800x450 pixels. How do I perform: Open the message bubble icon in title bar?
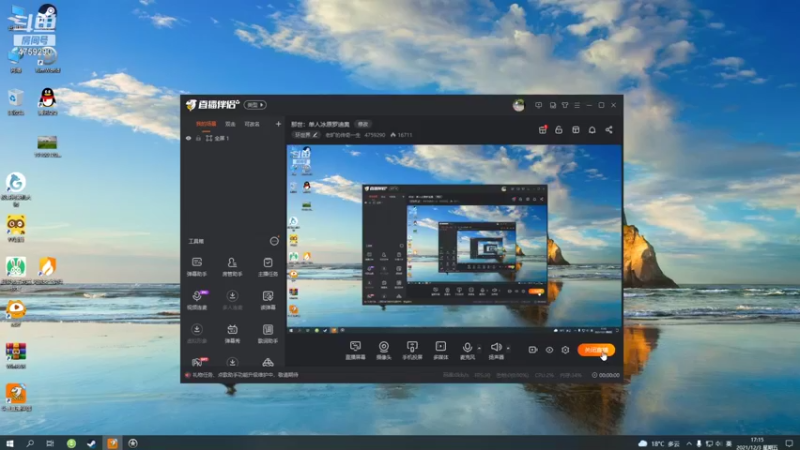click(x=538, y=105)
